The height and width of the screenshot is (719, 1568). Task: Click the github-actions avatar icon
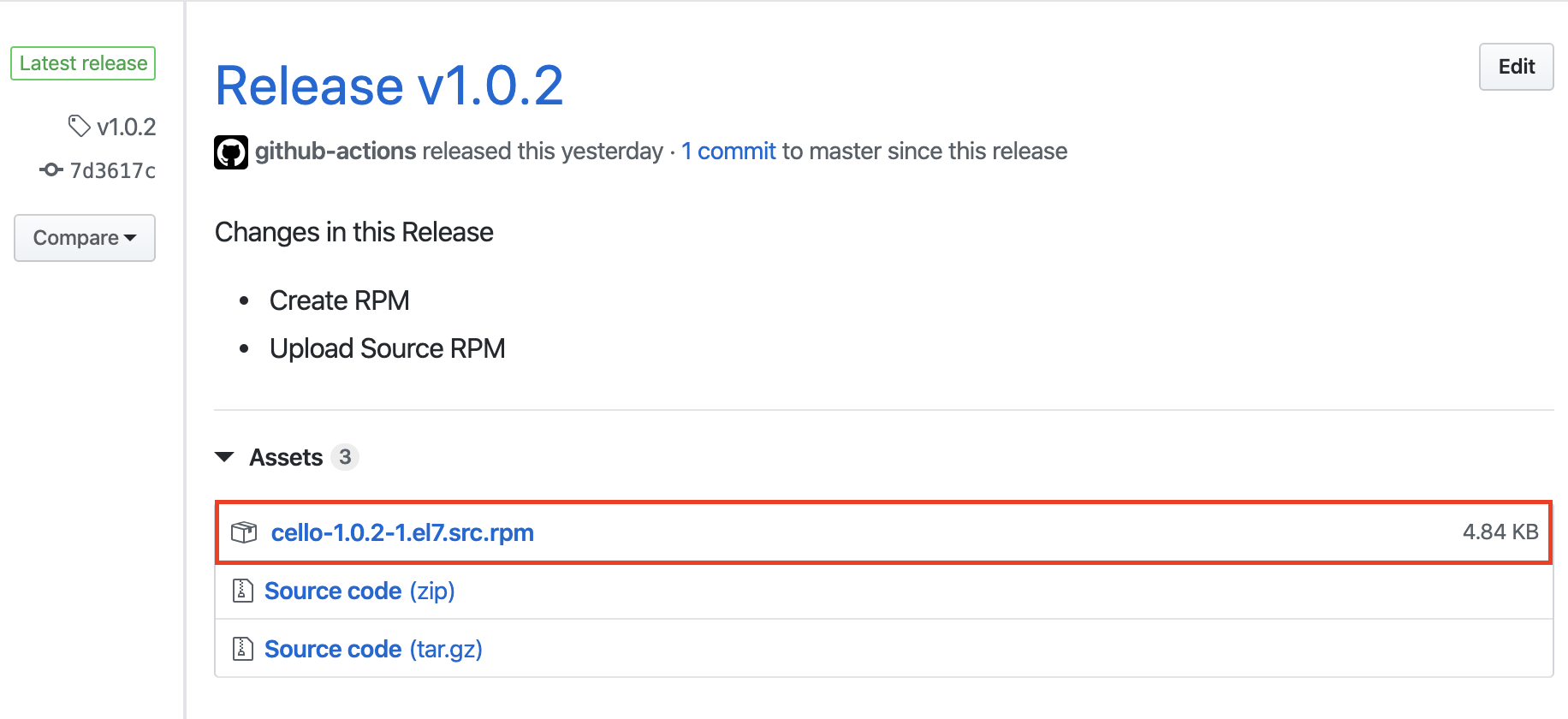click(x=231, y=152)
